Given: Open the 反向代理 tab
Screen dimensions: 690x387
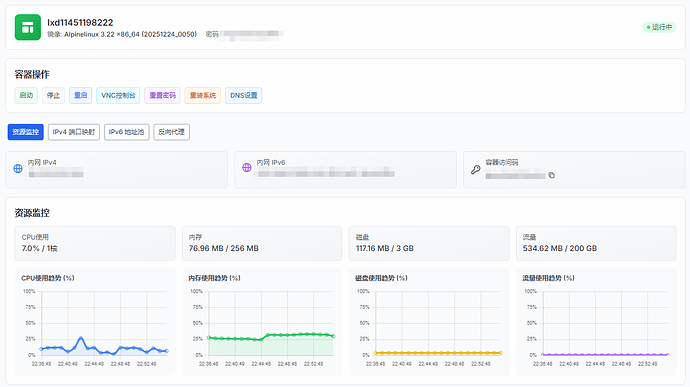Looking at the screenshot, I should click(172, 132).
